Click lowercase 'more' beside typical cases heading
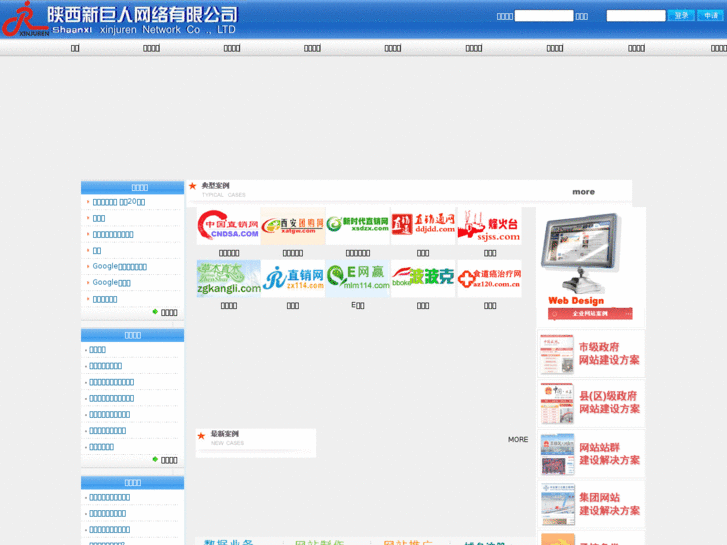 click(x=583, y=192)
